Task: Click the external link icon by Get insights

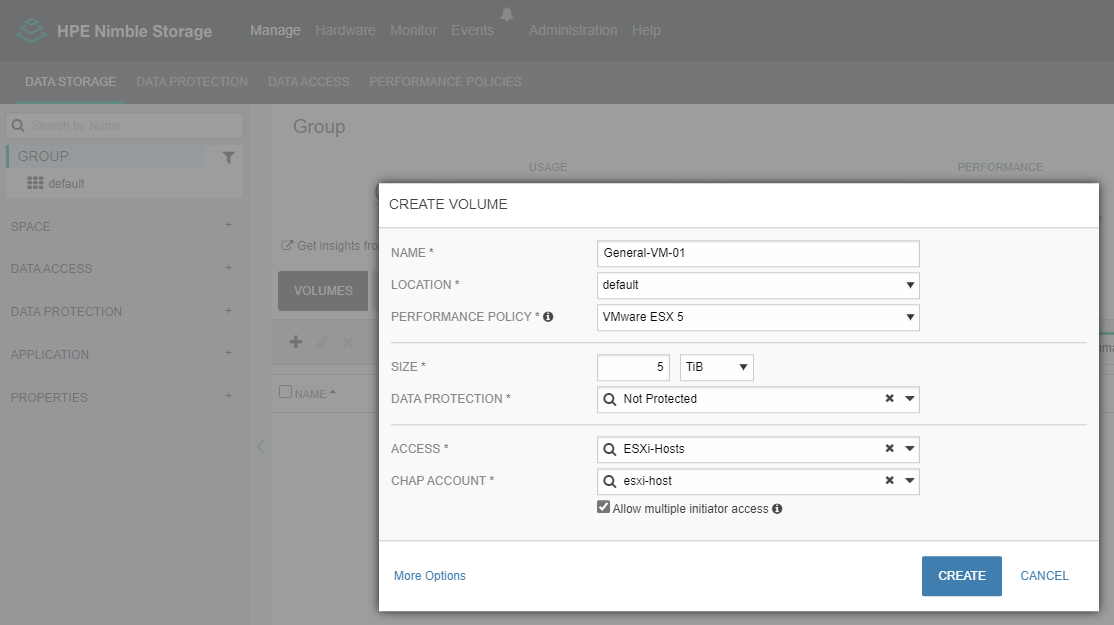Action: click(x=287, y=245)
